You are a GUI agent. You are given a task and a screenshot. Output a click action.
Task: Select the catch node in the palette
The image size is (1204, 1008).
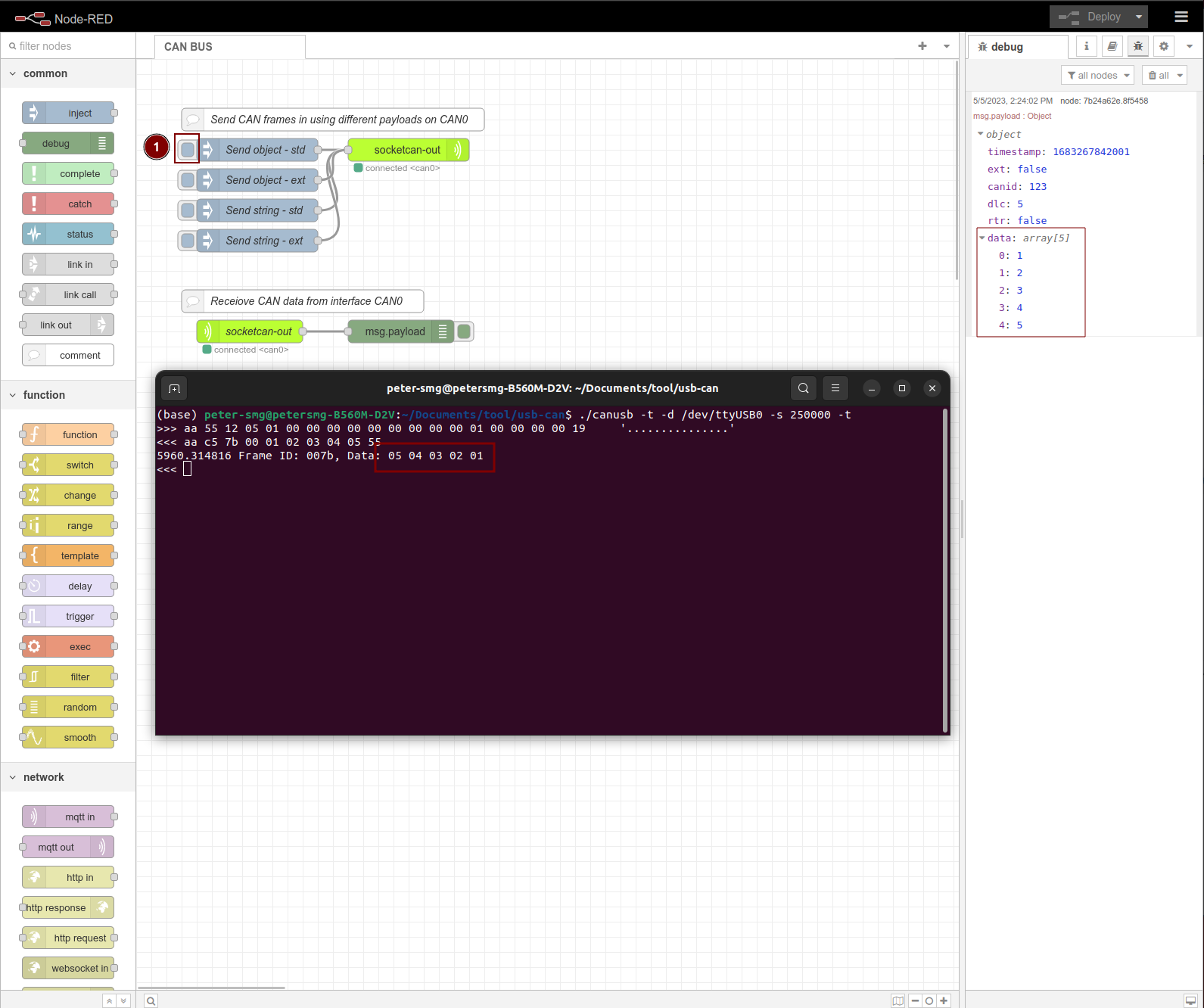pyautogui.click(x=68, y=204)
